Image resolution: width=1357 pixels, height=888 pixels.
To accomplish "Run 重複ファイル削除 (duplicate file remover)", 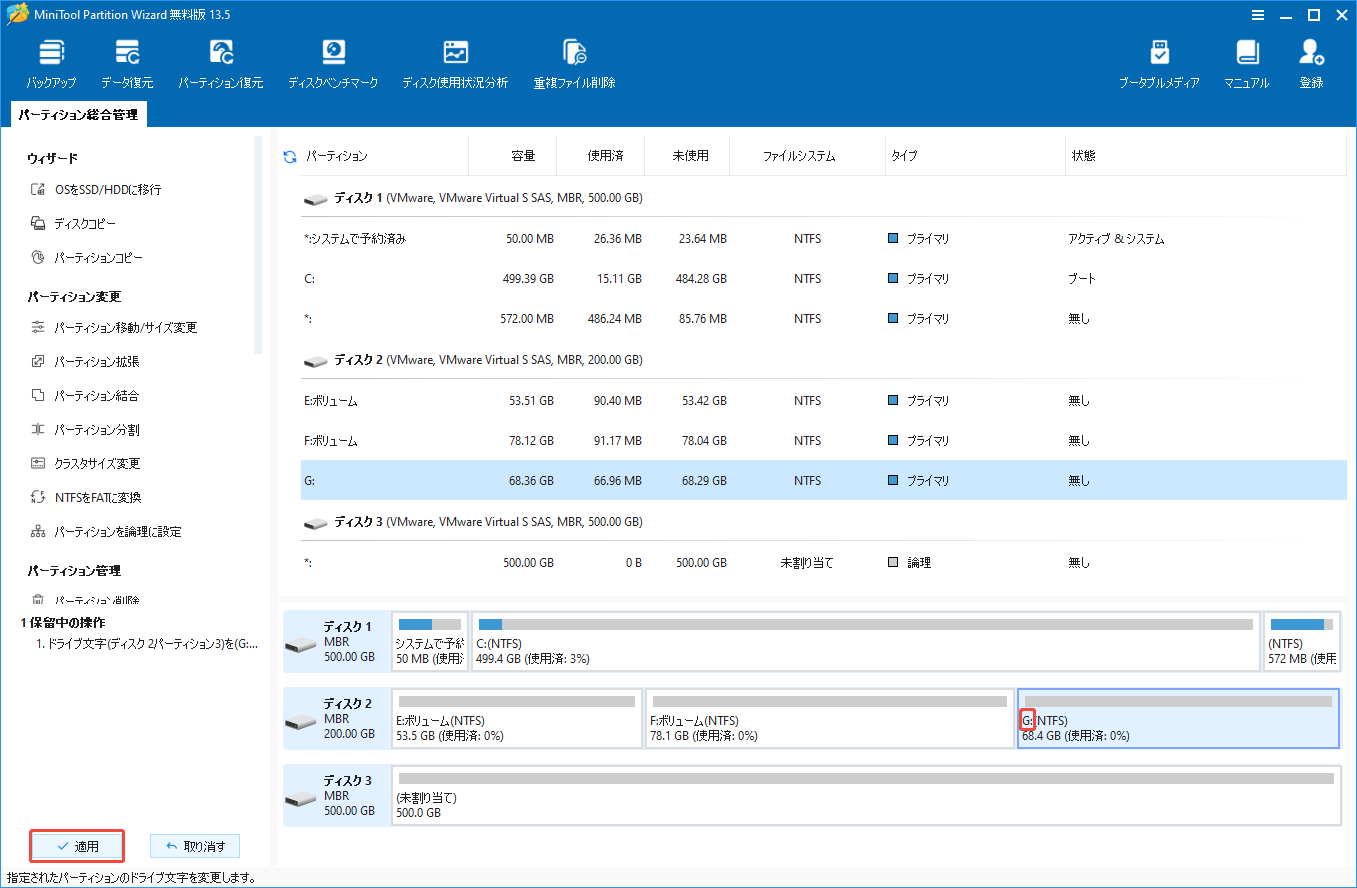I will 573,62.
